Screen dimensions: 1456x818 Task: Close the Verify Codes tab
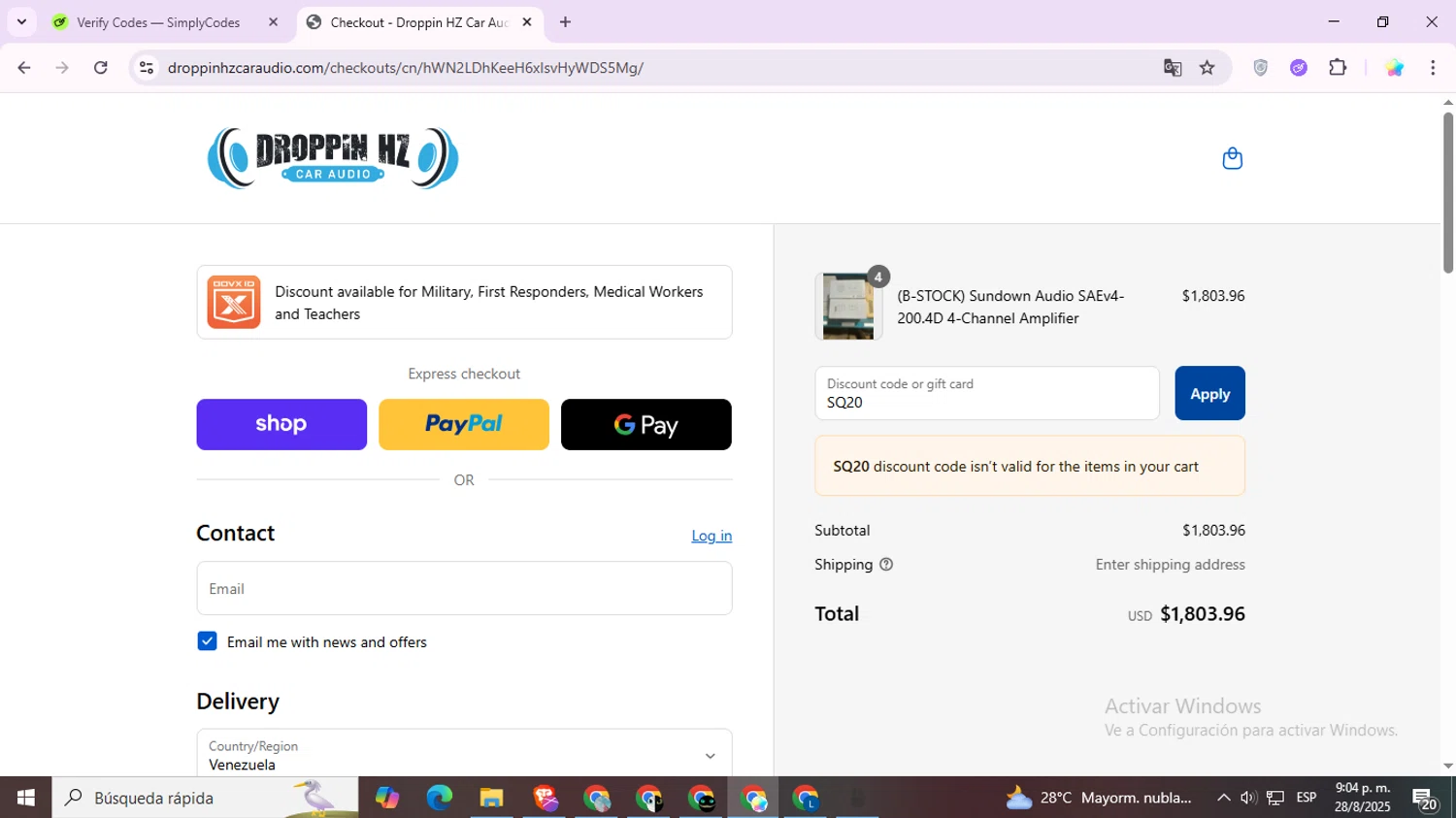point(273,22)
